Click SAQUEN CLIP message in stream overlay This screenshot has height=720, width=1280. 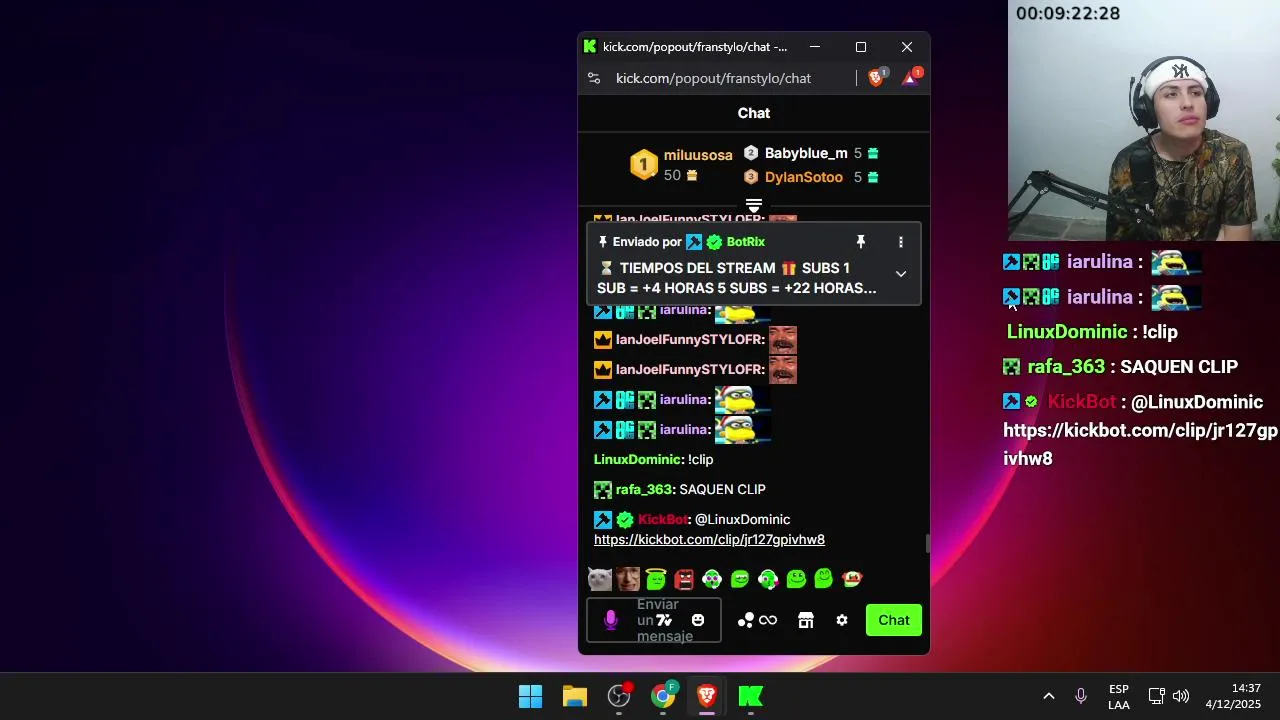1179,367
